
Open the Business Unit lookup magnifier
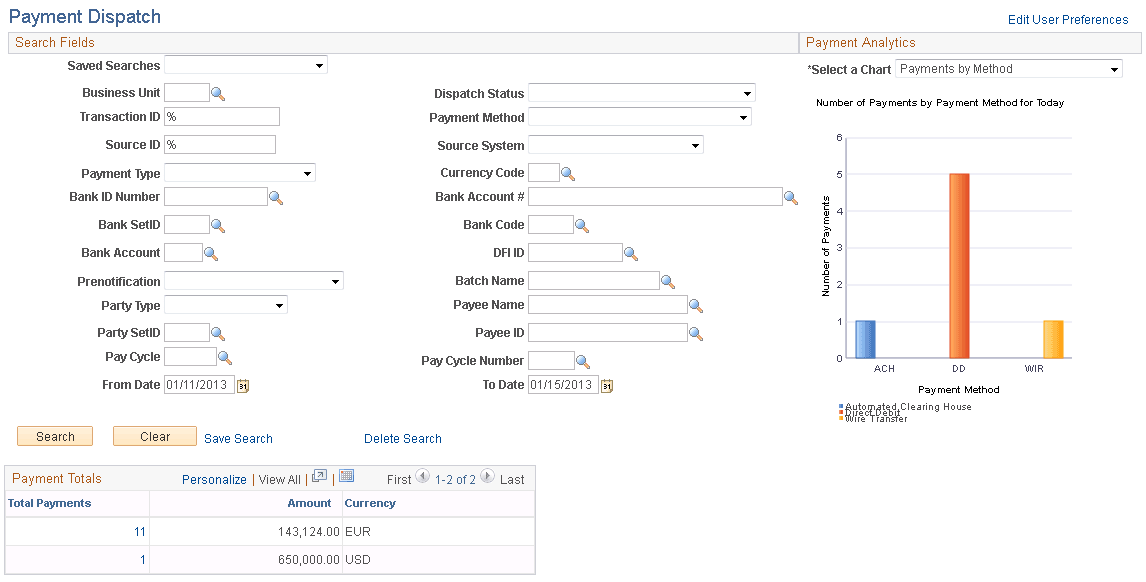tap(219, 92)
